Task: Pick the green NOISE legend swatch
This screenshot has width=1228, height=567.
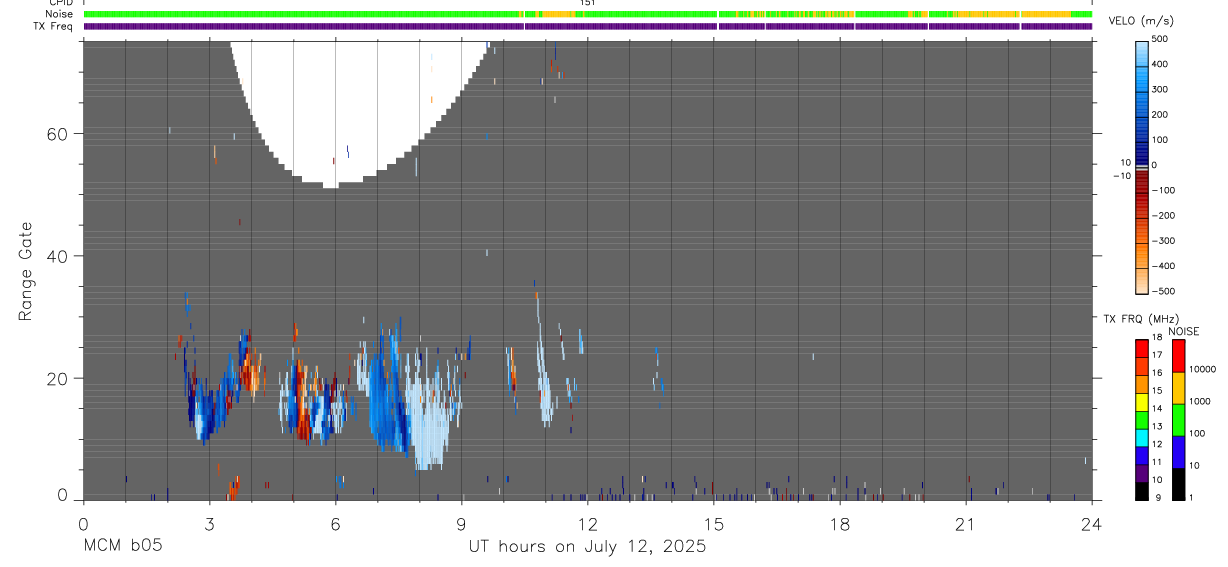Action: coord(1179,420)
